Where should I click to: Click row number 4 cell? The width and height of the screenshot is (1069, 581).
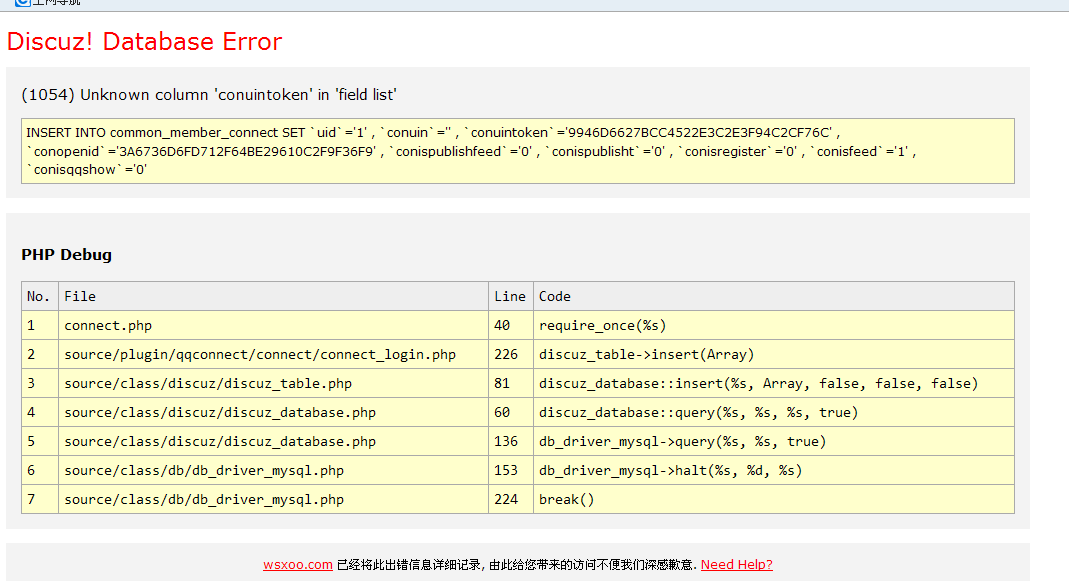tap(40, 413)
